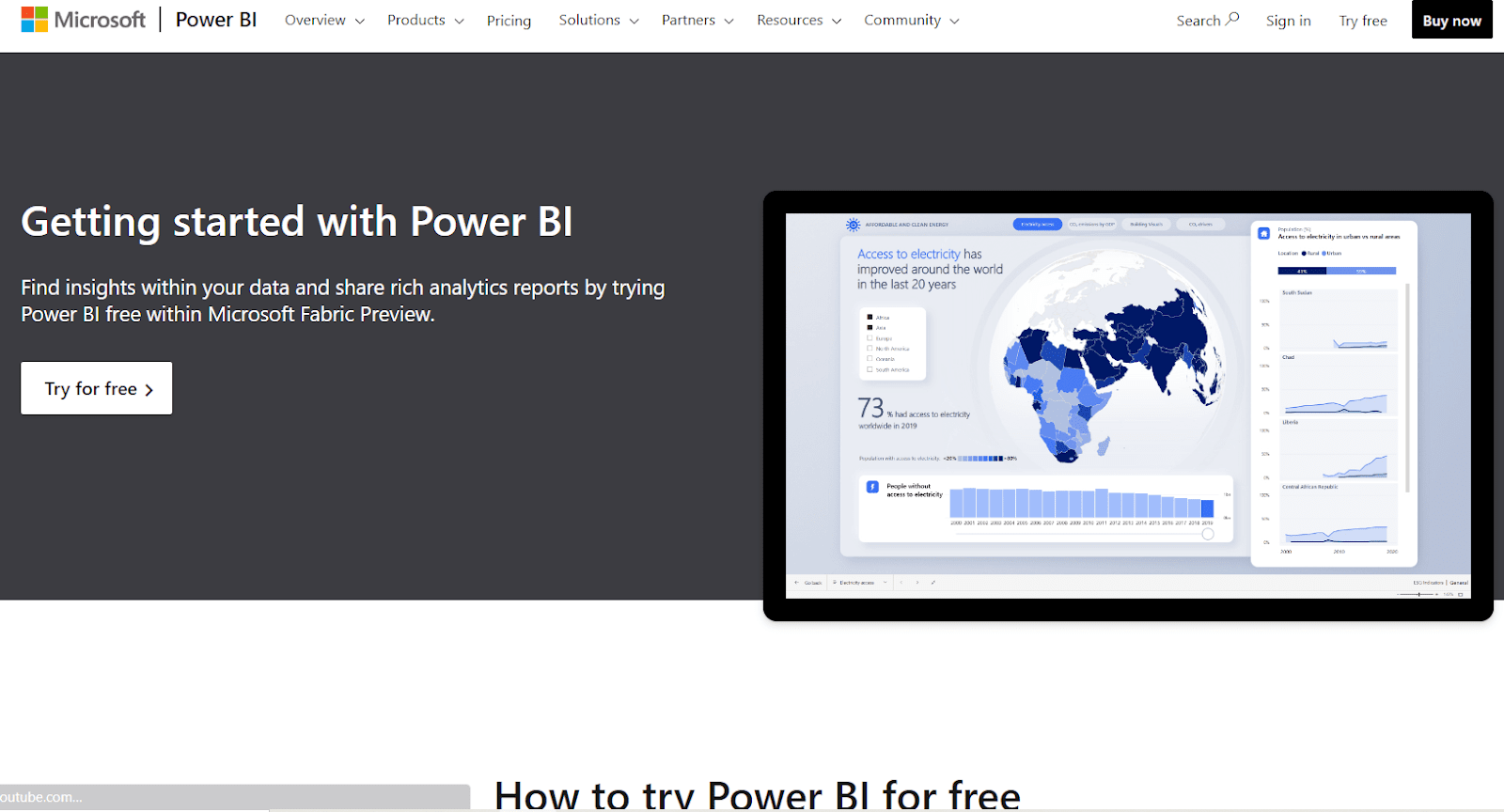This screenshot has width=1504, height=812.
Task: Click the expand arrow icon in dashboard footer
Action: 932,583
